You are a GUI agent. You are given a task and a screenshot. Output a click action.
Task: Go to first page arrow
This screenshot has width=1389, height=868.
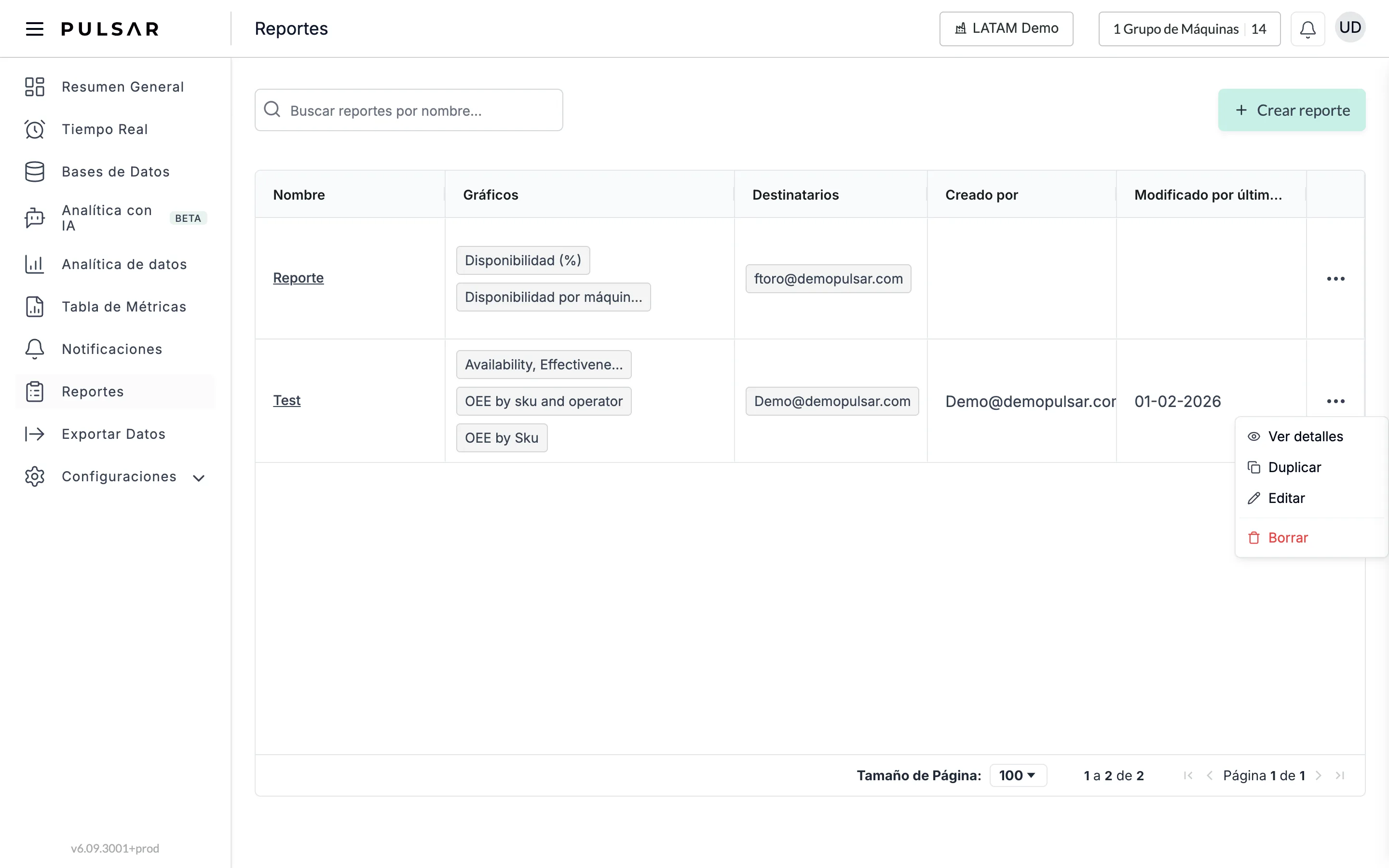(x=1188, y=775)
